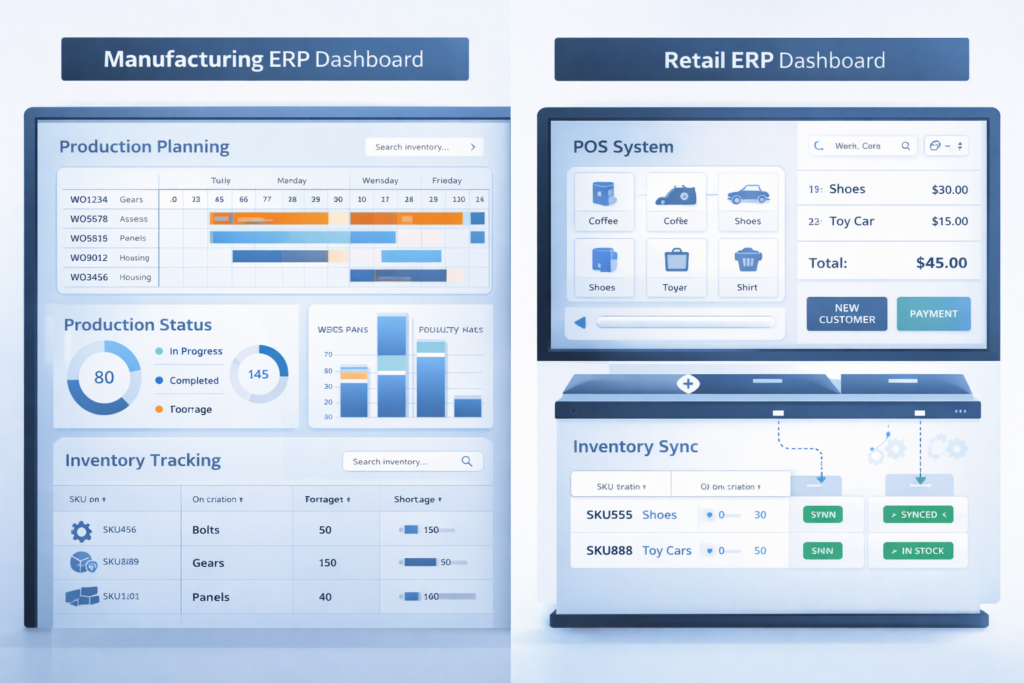The image size is (1024, 683).
Task: Select the Shirt basket product tile
Action: click(748, 267)
